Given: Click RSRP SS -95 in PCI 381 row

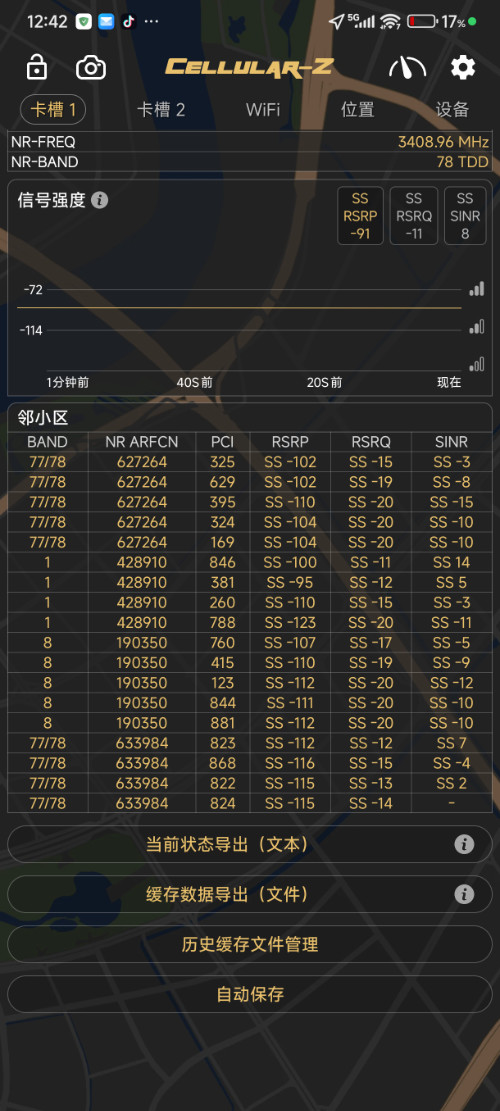Looking at the screenshot, I should (290, 582).
